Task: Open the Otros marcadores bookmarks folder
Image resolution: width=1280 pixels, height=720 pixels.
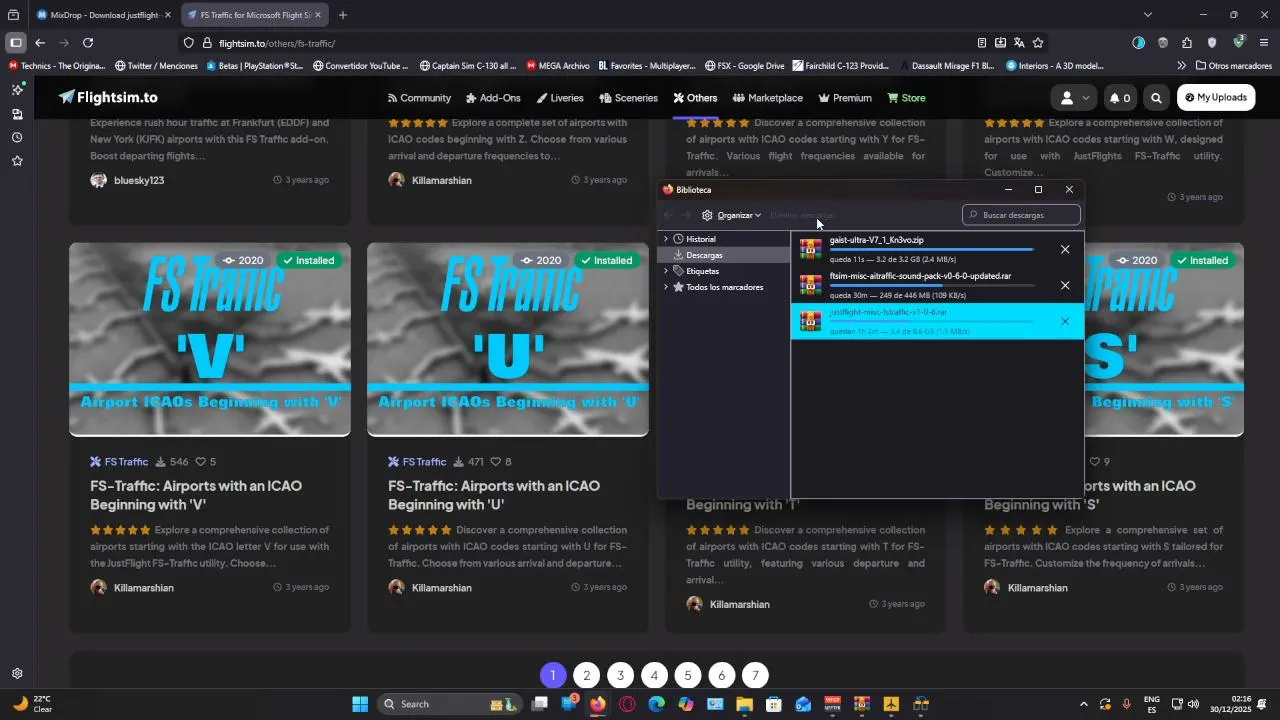Action: pyautogui.click(x=1234, y=66)
